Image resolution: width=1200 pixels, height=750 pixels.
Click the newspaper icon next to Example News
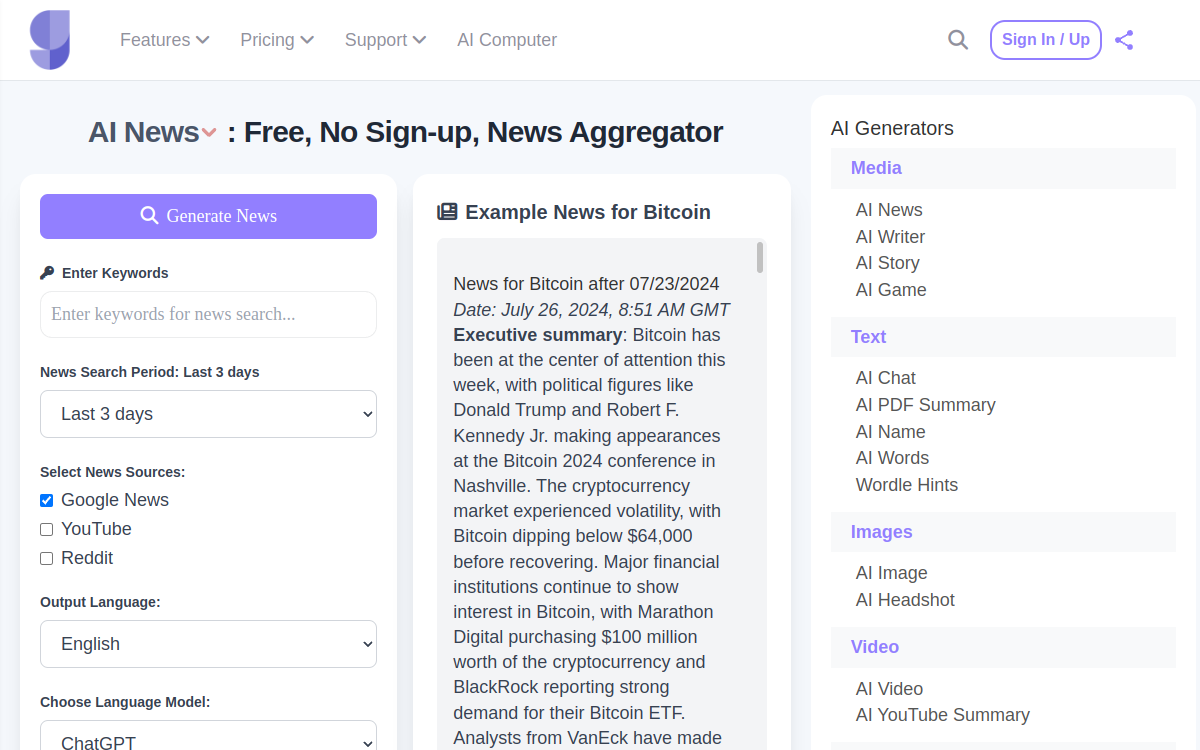click(x=447, y=212)
